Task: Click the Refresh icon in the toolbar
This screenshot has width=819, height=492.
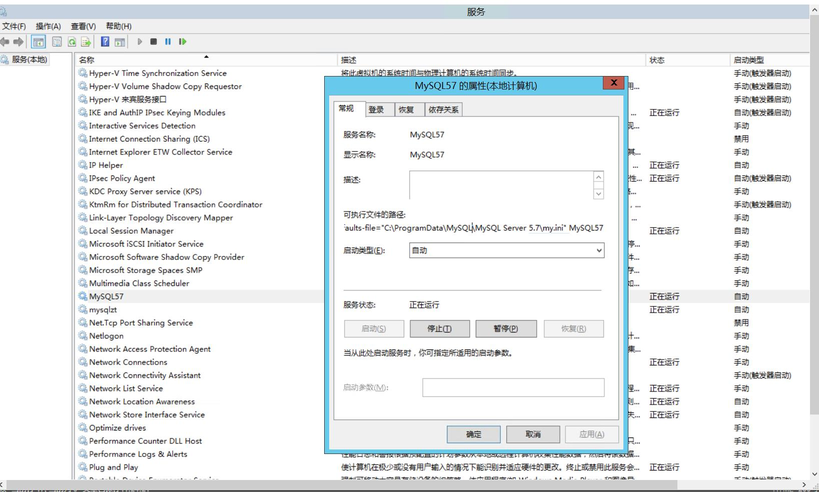Action: [x=72, y=42]
